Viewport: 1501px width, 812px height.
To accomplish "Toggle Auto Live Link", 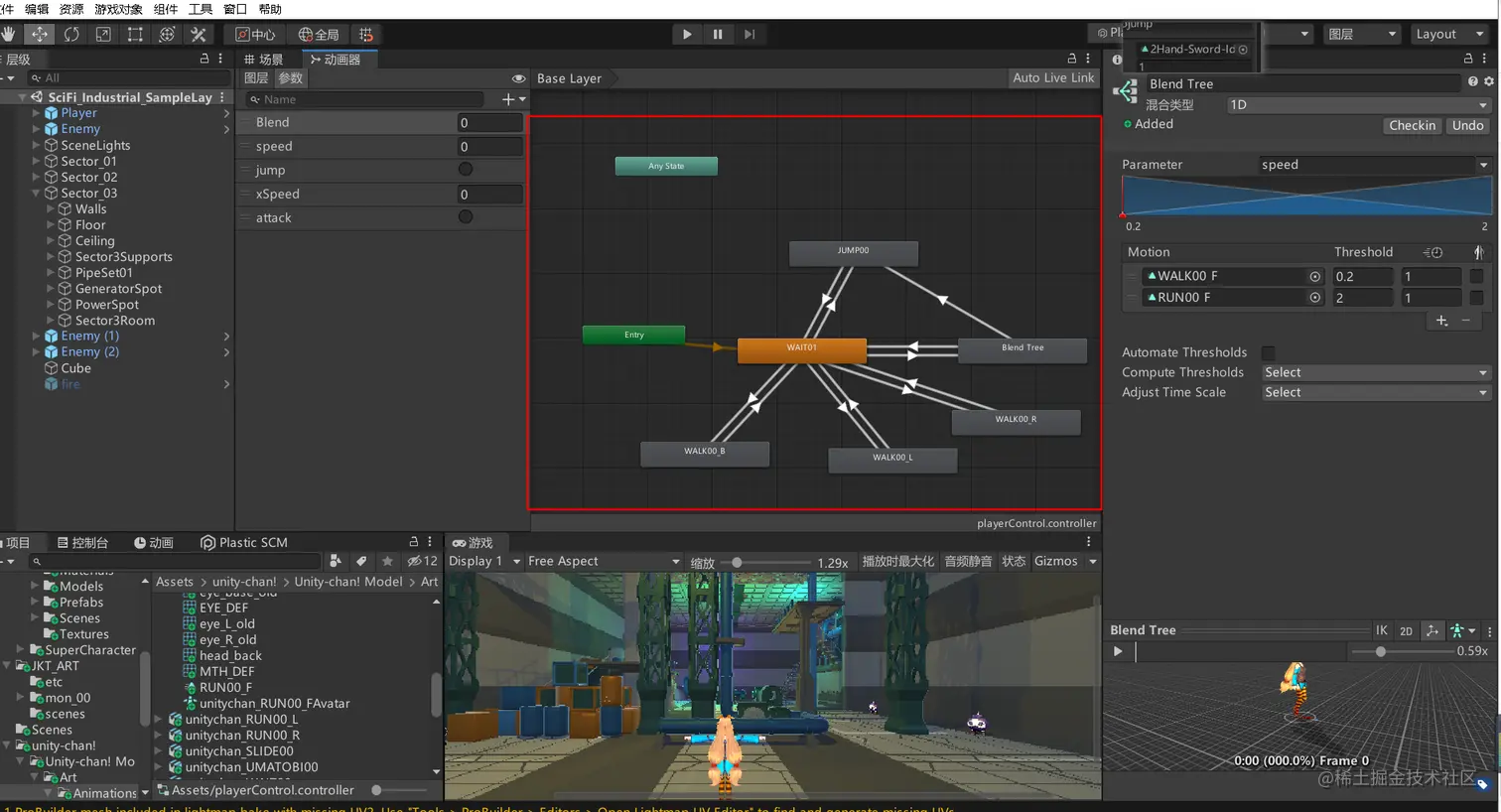I will [1053, 77].
